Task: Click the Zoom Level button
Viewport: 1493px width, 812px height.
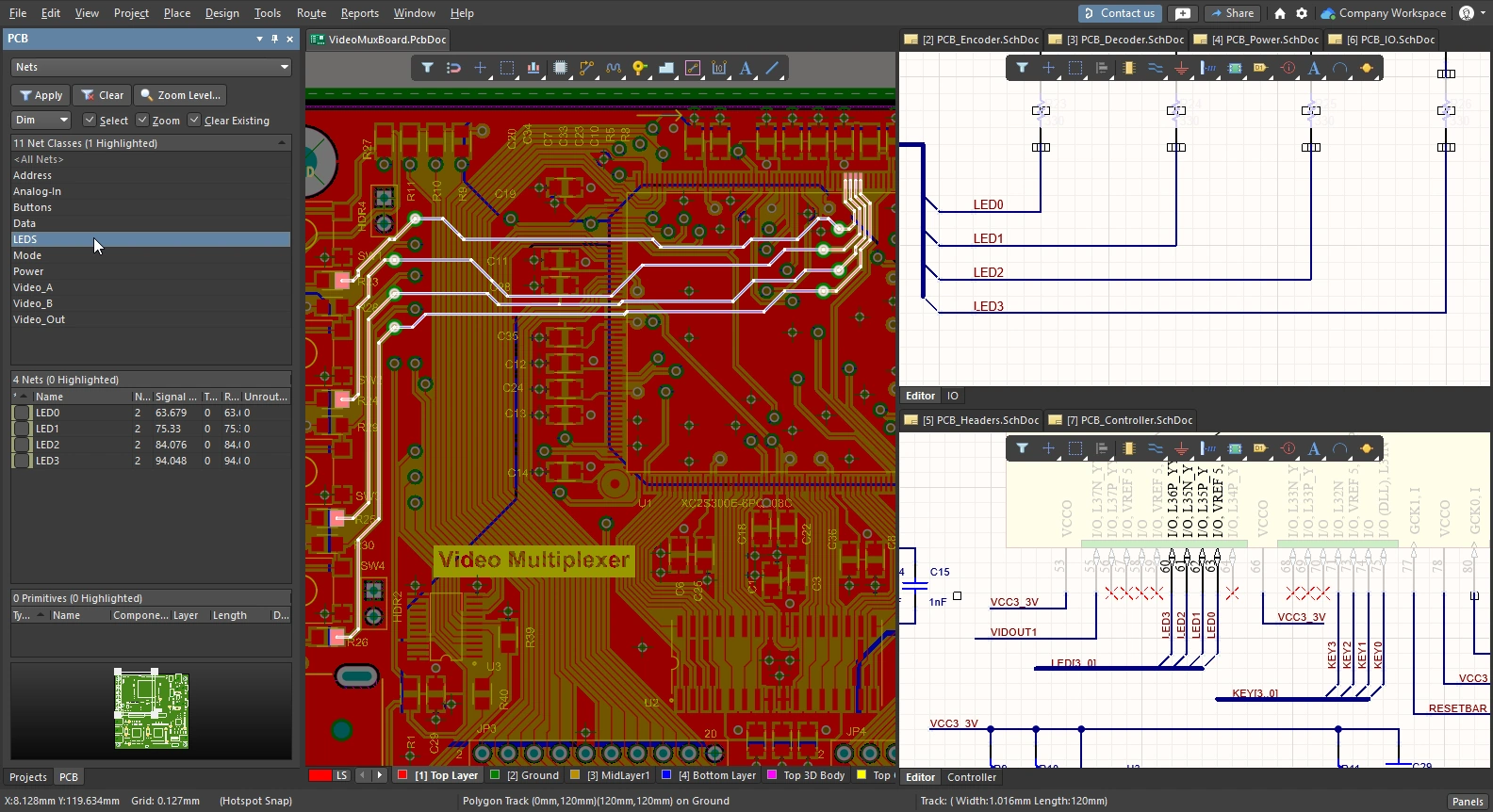Action: pos(180,95)
